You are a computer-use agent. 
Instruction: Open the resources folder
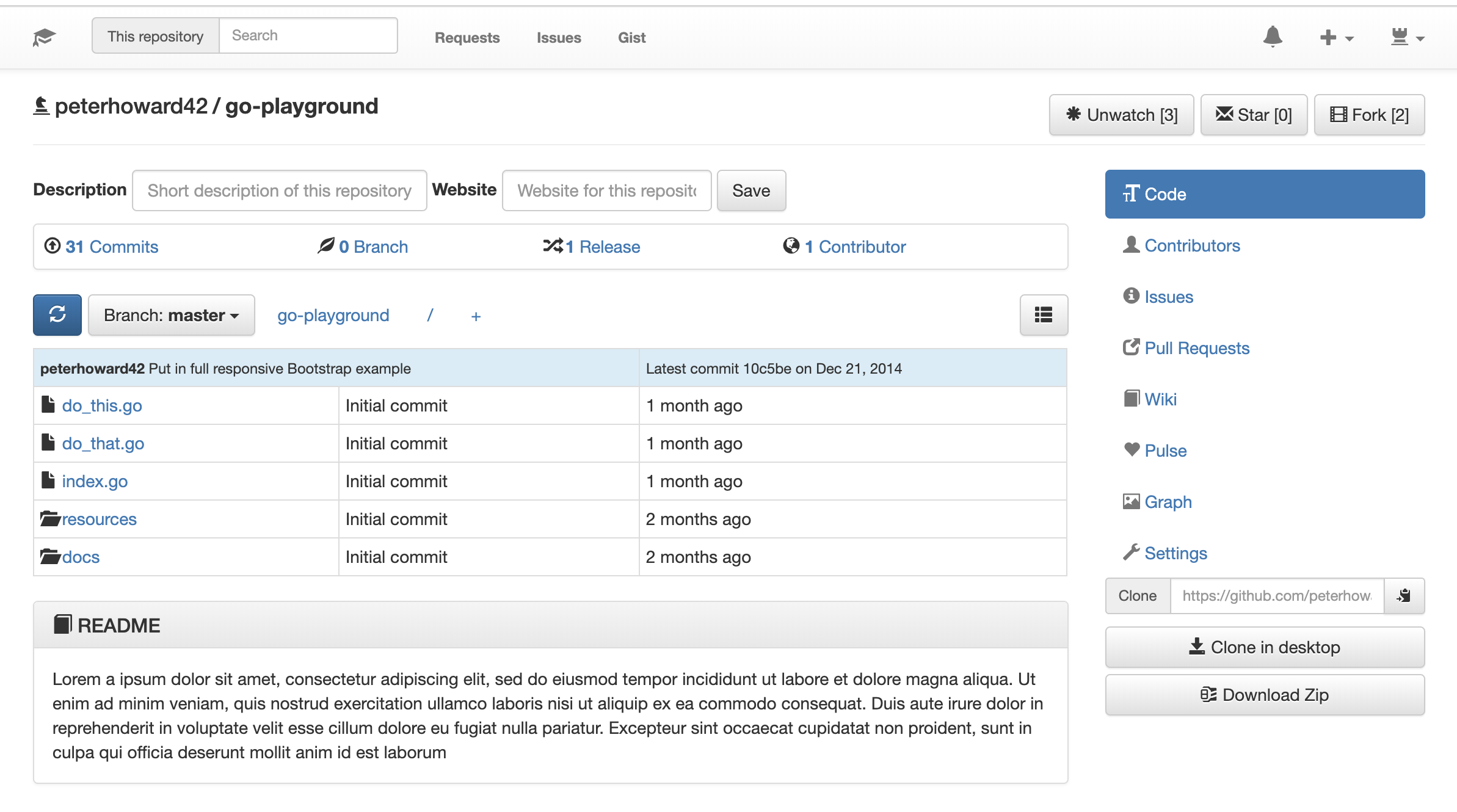point(99,520)
